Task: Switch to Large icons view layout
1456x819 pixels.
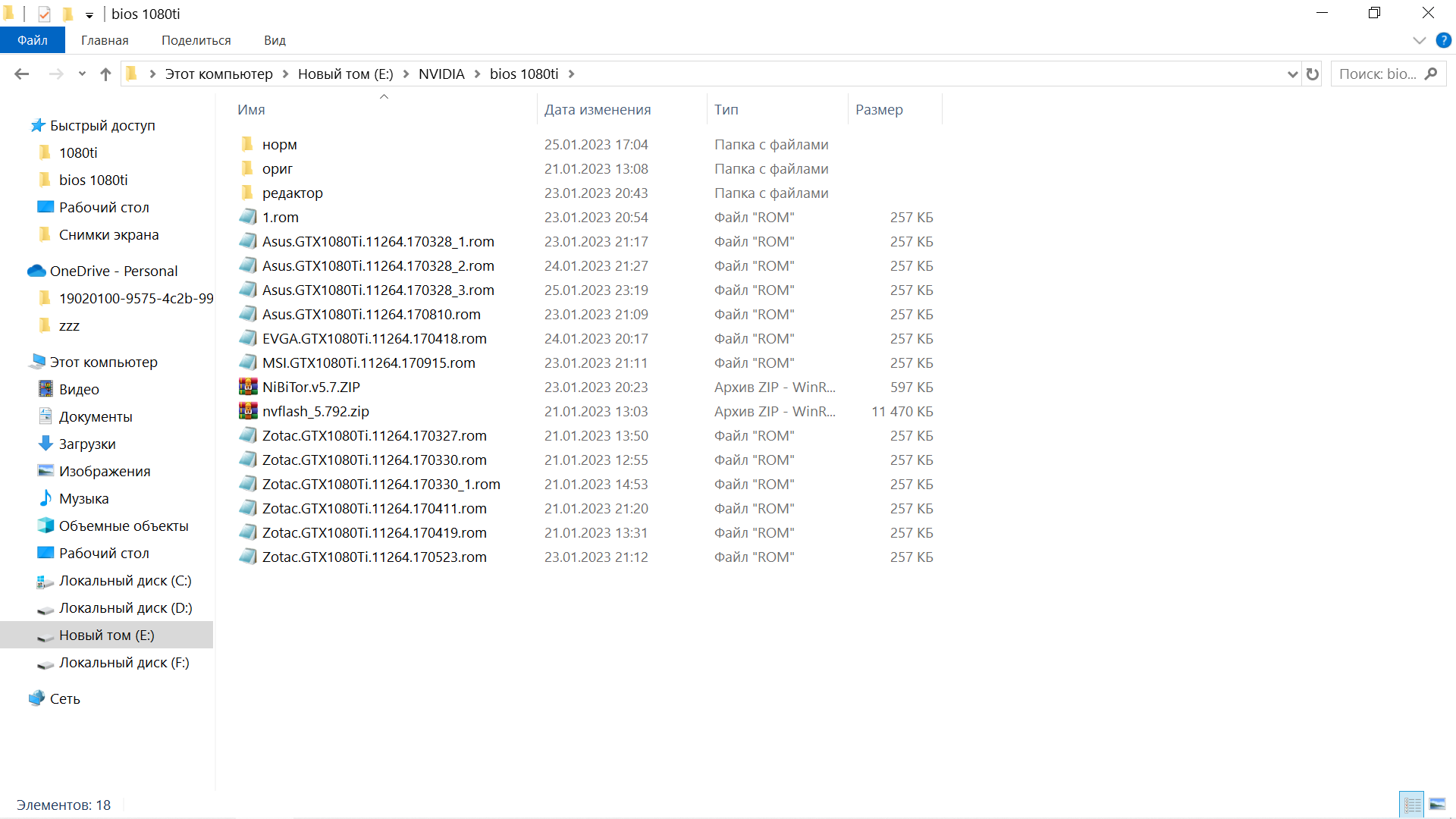Action: point(1437,805)
